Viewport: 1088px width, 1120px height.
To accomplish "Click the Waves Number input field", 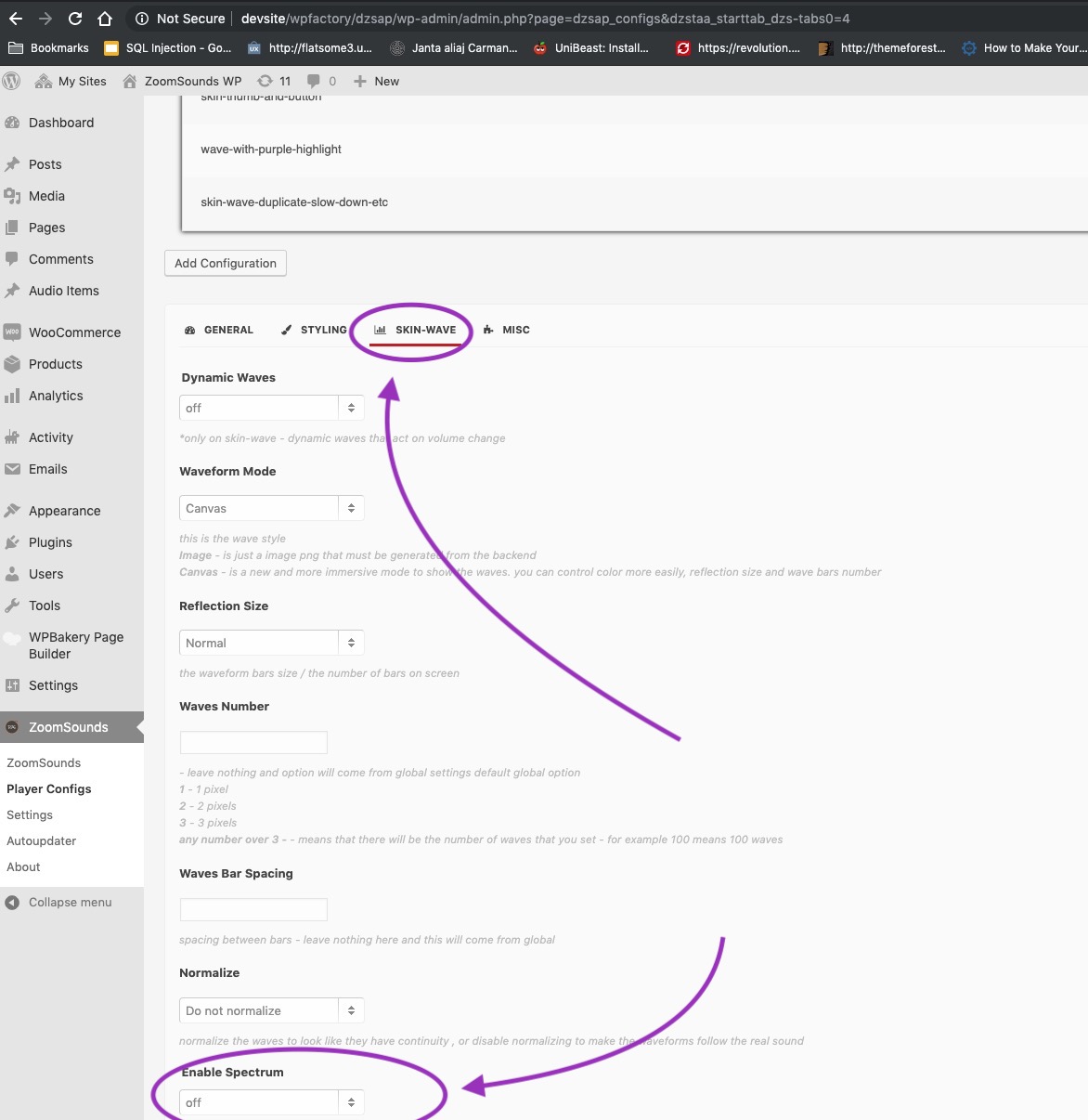I will [253, 742].
